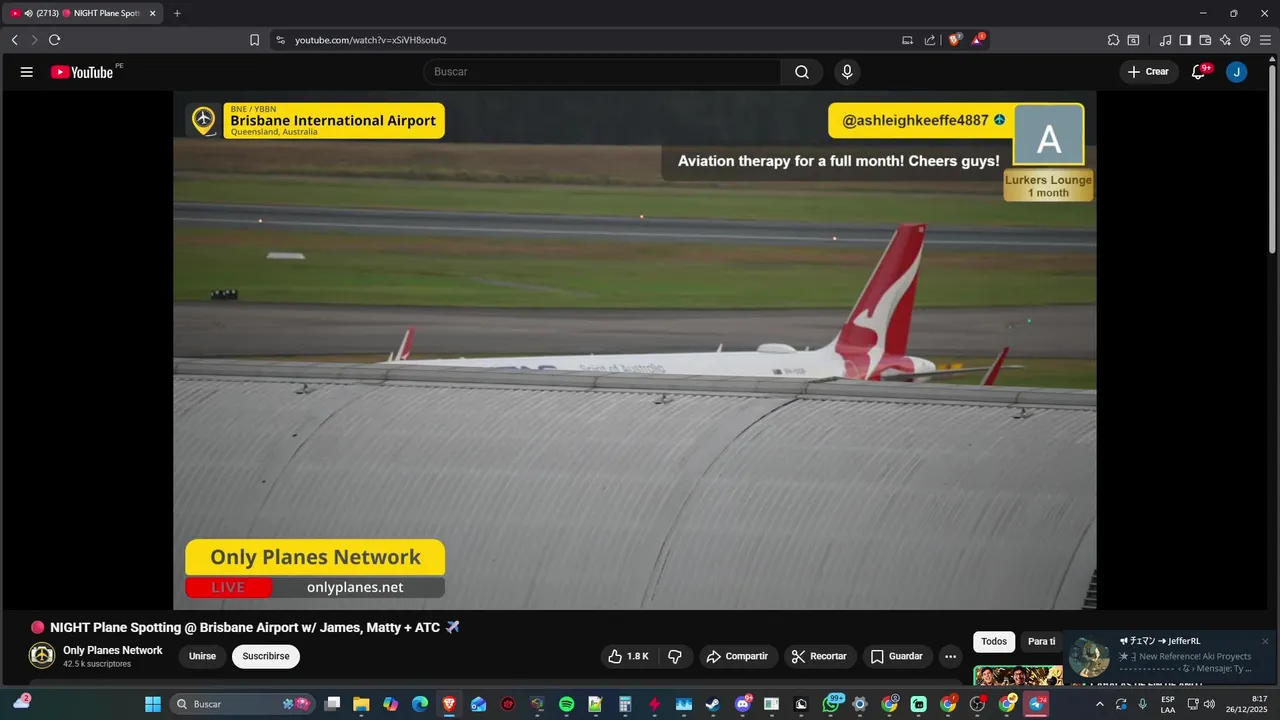Focus the YouTube Buscar search field

[602, 72]
